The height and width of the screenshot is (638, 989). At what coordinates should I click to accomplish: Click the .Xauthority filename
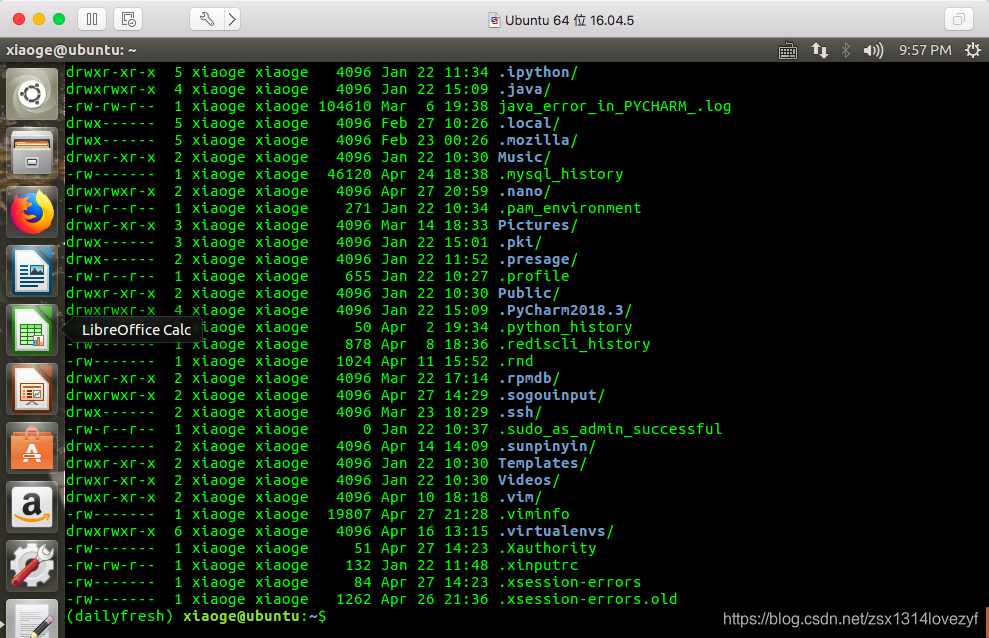pos(547,549)
